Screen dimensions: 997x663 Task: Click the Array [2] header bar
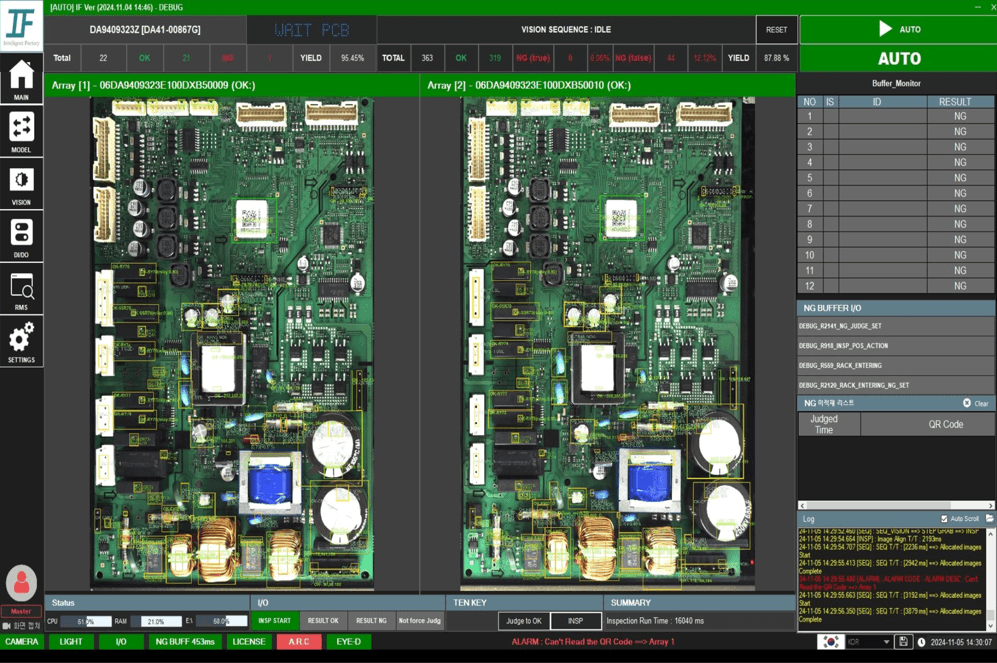point(608,85)
